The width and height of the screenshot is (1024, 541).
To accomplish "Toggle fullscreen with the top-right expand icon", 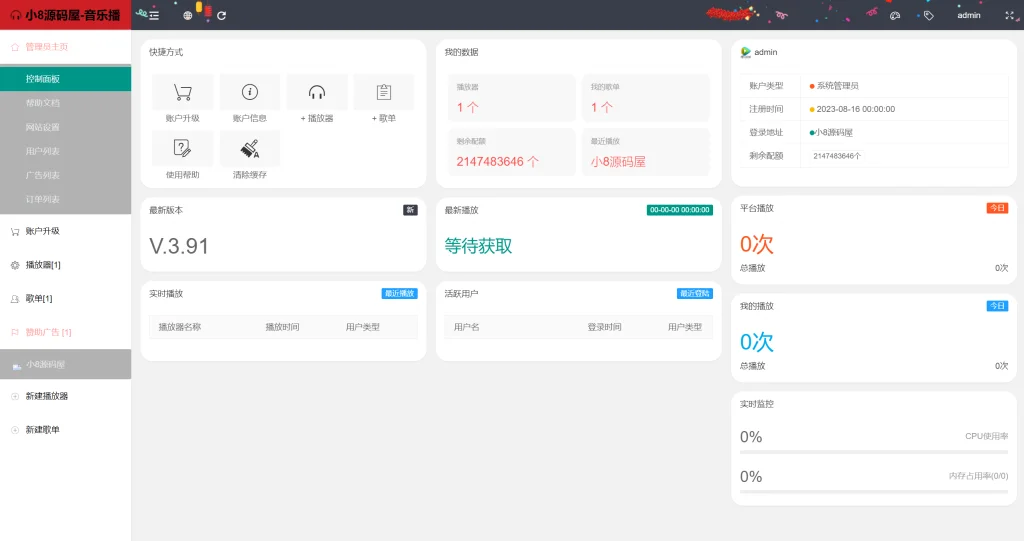I will [x=1008, y=15].
